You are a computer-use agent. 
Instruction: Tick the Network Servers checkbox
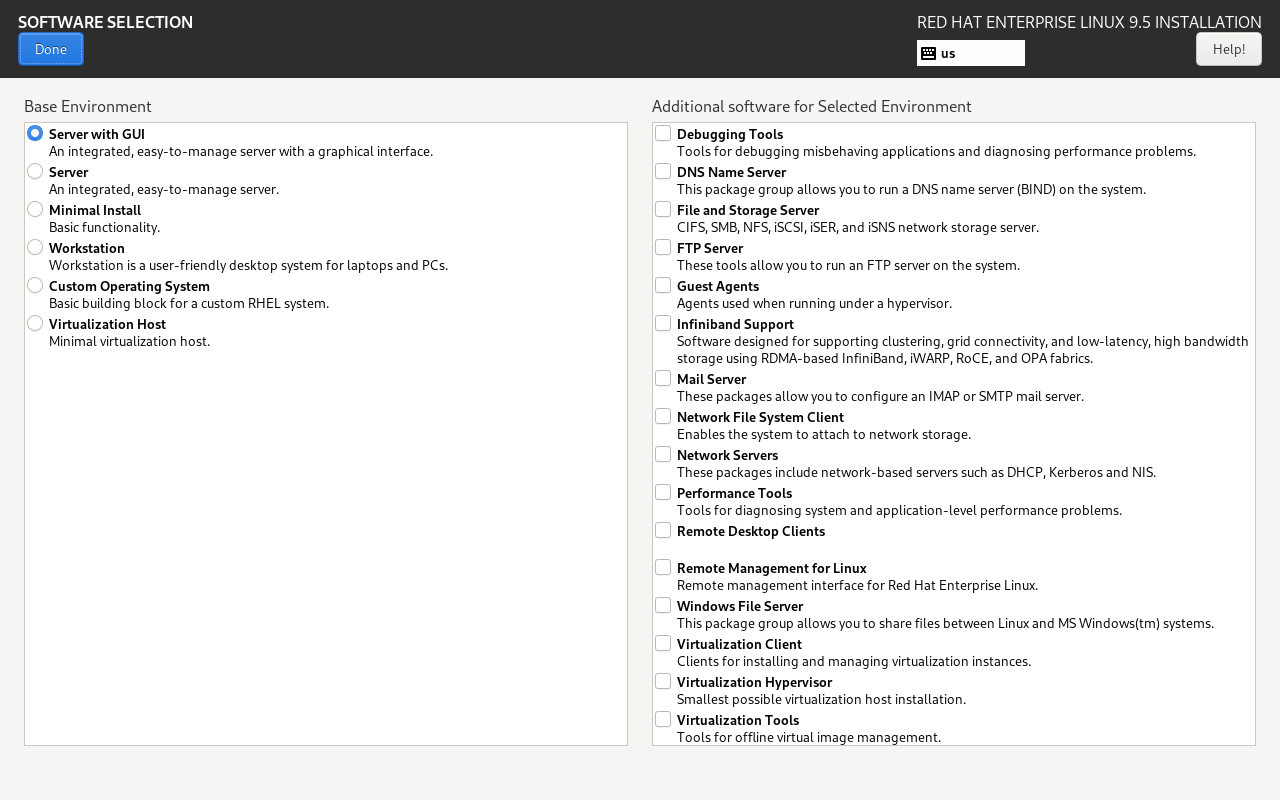pyautogui.click(x=663, y=454)
